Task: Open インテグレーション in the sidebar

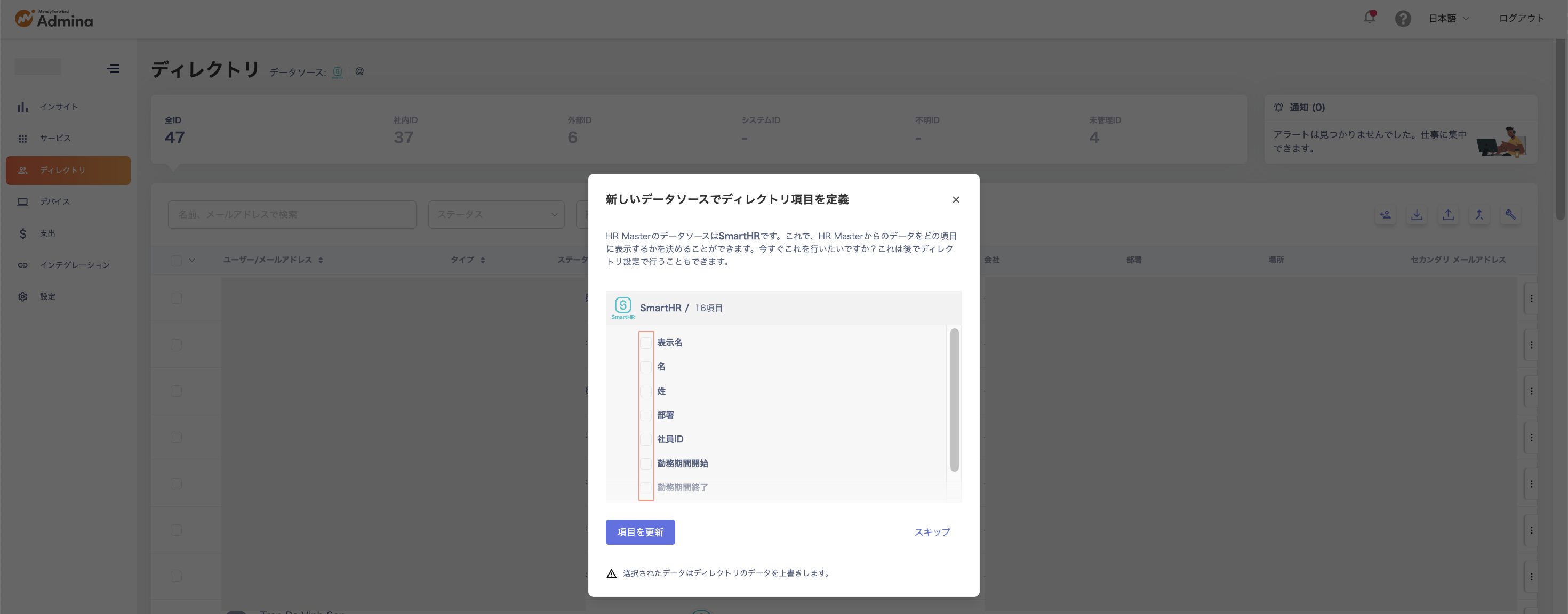Action: (x=68, y=265)
